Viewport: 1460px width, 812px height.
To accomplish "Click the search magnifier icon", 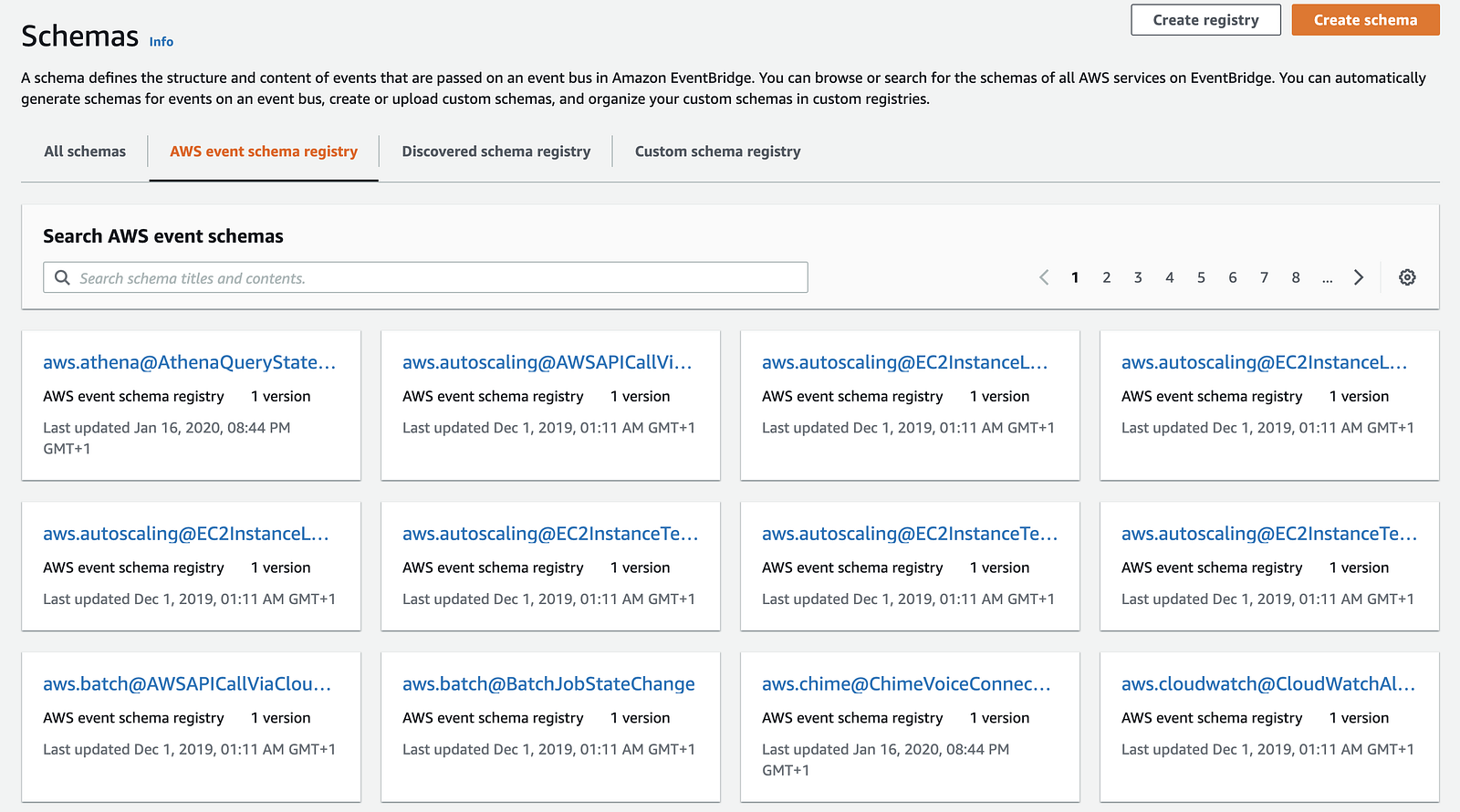I will click(x=62, y=277).
